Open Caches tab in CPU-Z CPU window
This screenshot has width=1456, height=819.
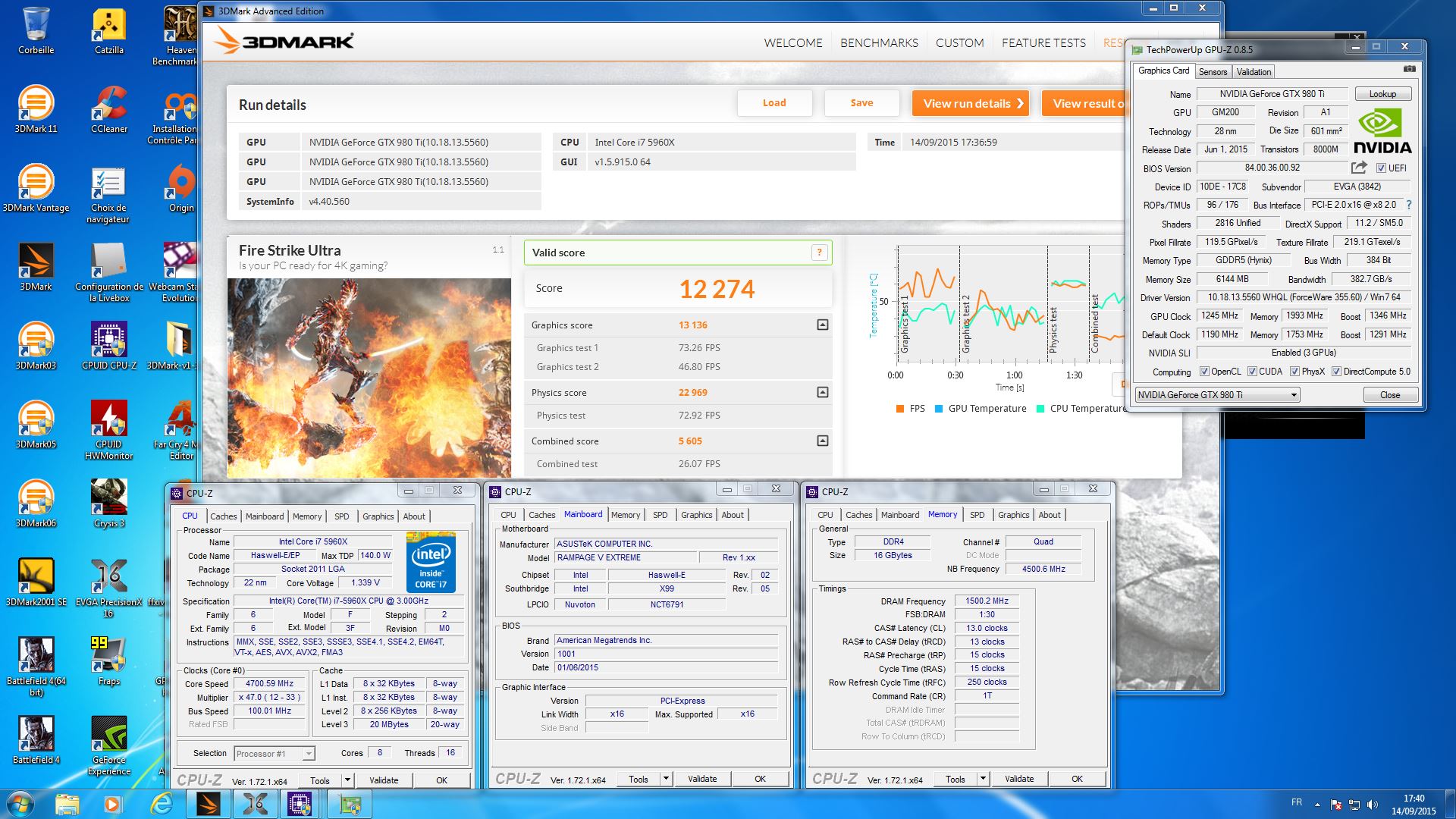click(x=223, y=516)
